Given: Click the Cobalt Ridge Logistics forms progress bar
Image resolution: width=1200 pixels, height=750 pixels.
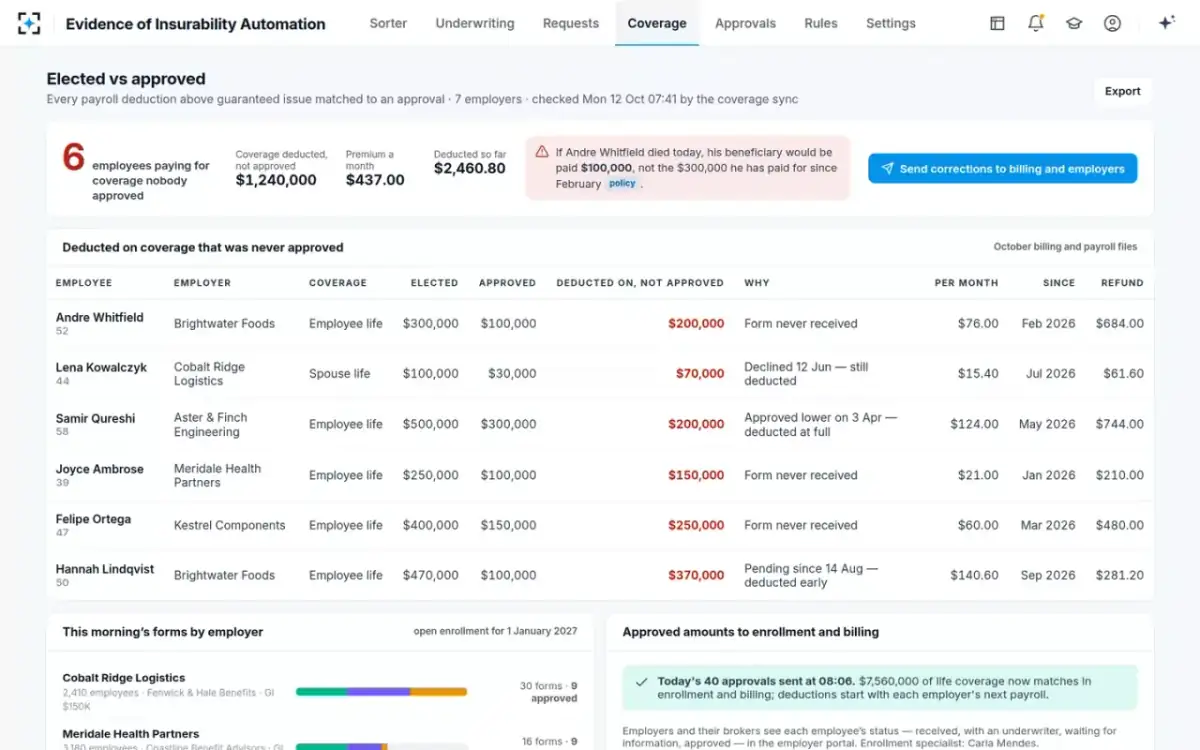Looking at the screenshot, I should tap(381, 691).
